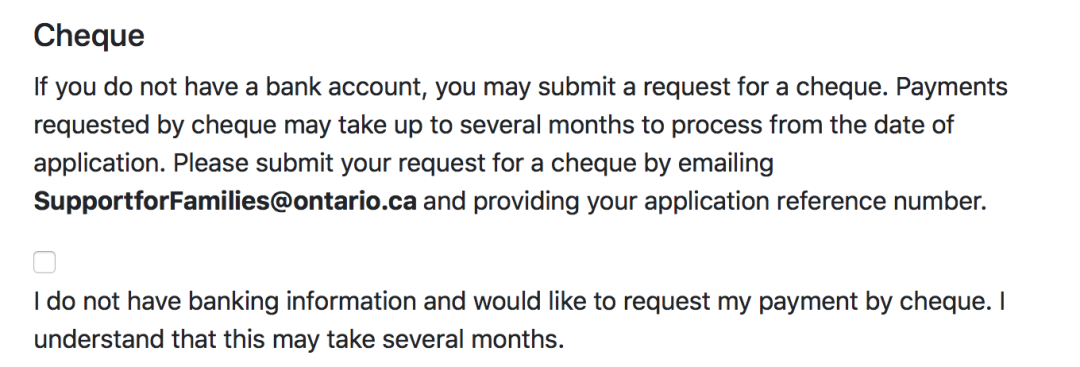The width and height of the screenshot is (1080, 367).
Task: Check the cheque payment request checkbox
Action: click(45, 262)
